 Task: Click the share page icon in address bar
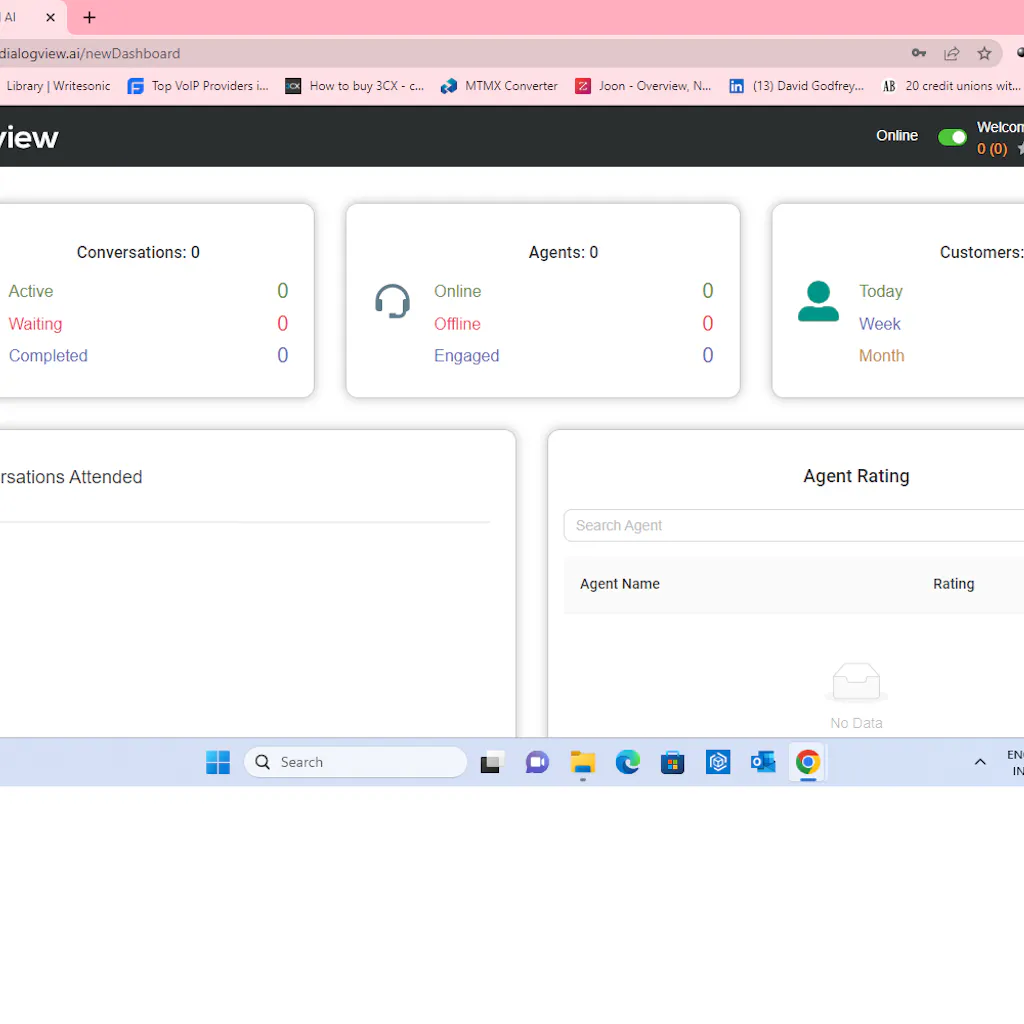pyautogui.click(x=951, y=53)
